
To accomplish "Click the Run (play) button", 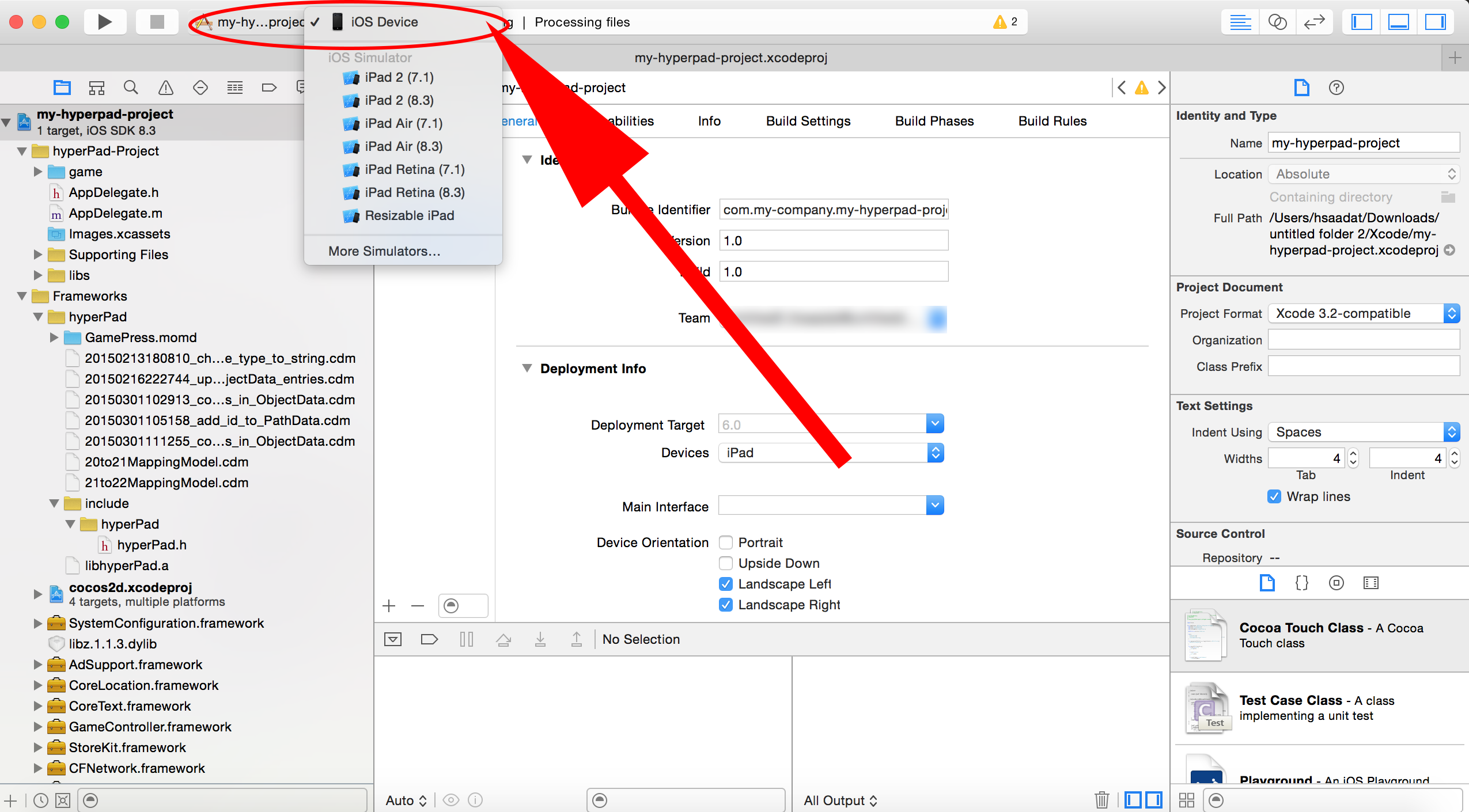I will tap(105, 22).
